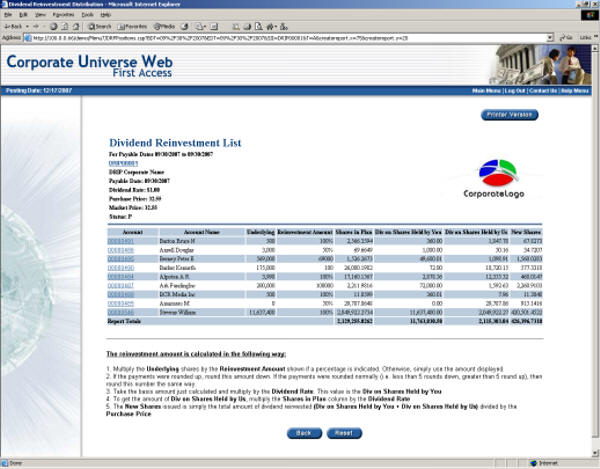Open the account link in the first table row
600x469 pixels.
point(121,241)
